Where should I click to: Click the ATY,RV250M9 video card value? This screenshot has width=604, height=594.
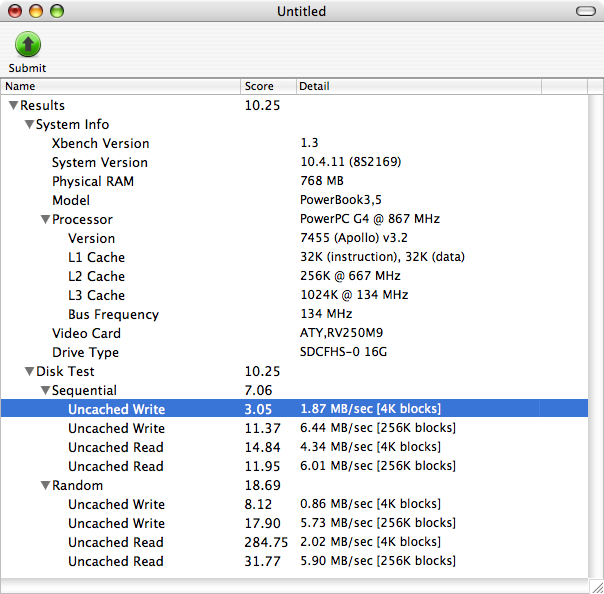coord(341,333)
